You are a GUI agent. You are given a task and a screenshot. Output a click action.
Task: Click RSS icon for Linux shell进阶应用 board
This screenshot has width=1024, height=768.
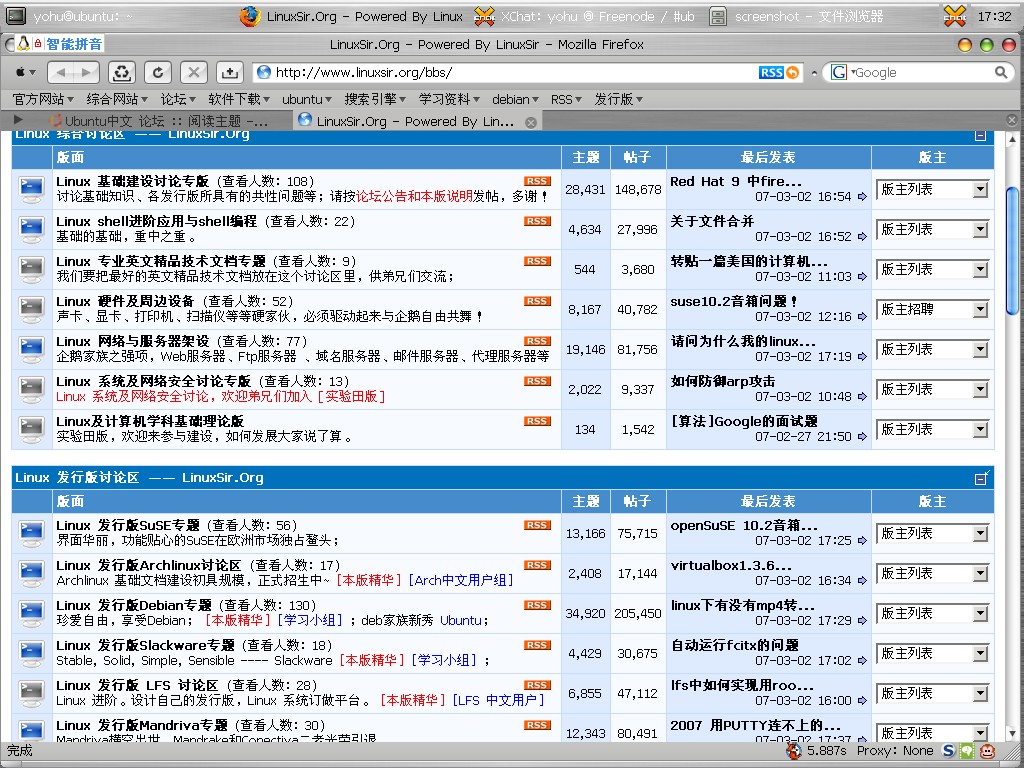point(537,221)
